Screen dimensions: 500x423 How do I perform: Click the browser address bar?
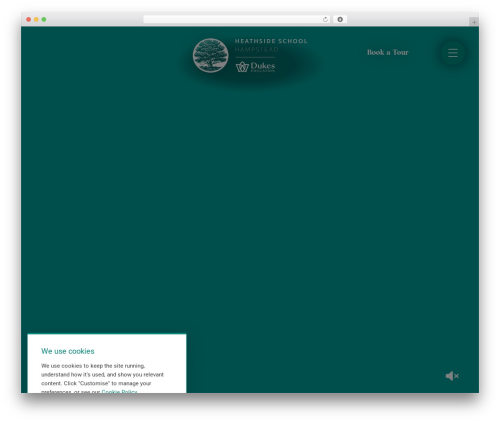pyautogui.click(x=237, y=19)
